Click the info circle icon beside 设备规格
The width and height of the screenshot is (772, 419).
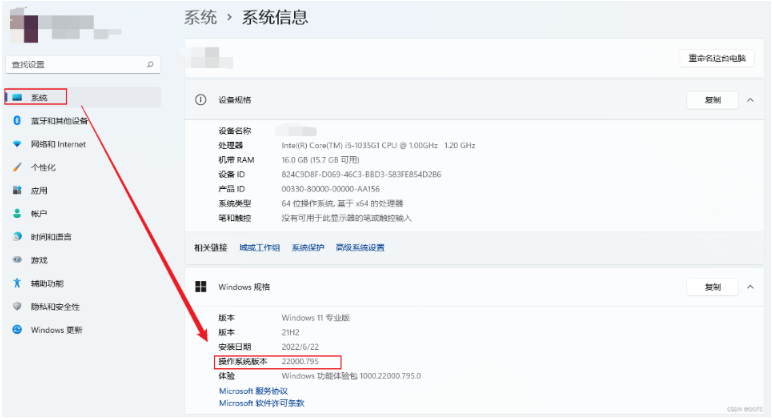(x=200, y=100)
